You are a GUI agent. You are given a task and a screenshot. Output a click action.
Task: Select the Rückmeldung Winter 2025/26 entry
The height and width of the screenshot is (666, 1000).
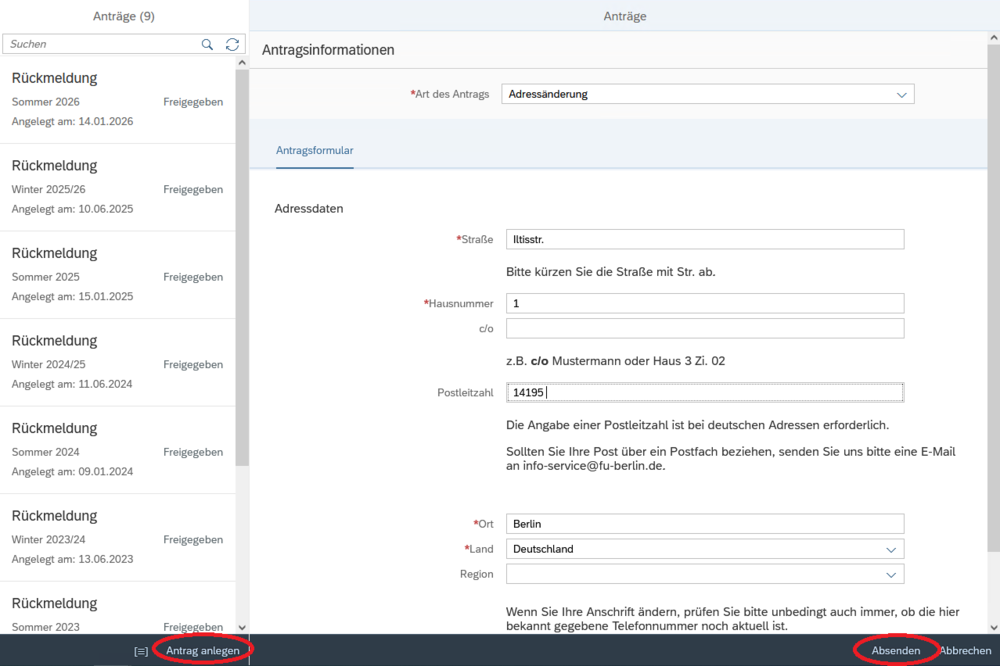coord(117,188)
